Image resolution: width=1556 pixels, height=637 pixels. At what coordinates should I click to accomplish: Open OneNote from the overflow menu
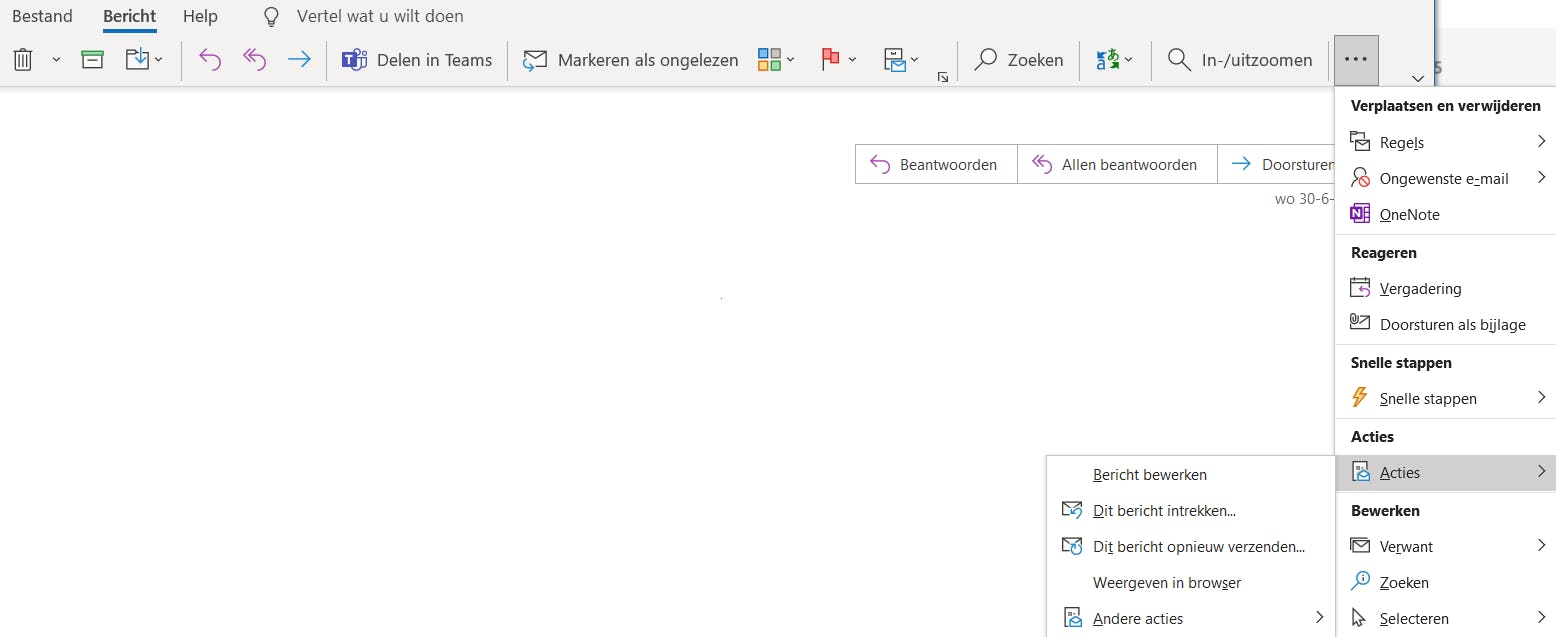coord(1409,215)
